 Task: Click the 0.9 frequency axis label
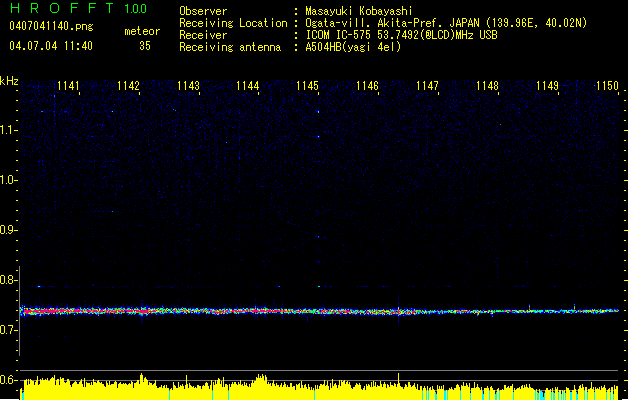(x=9, y=230)
